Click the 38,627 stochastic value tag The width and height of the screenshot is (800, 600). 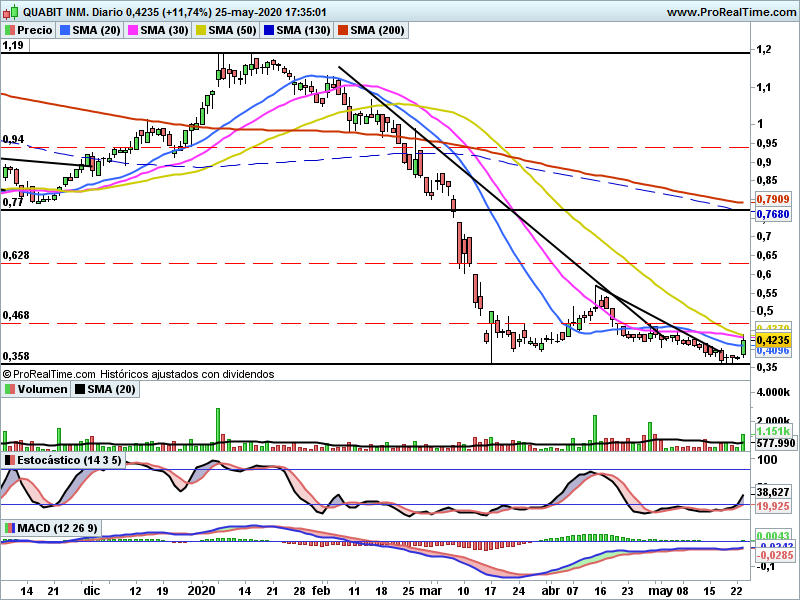(x=772, y=492)
